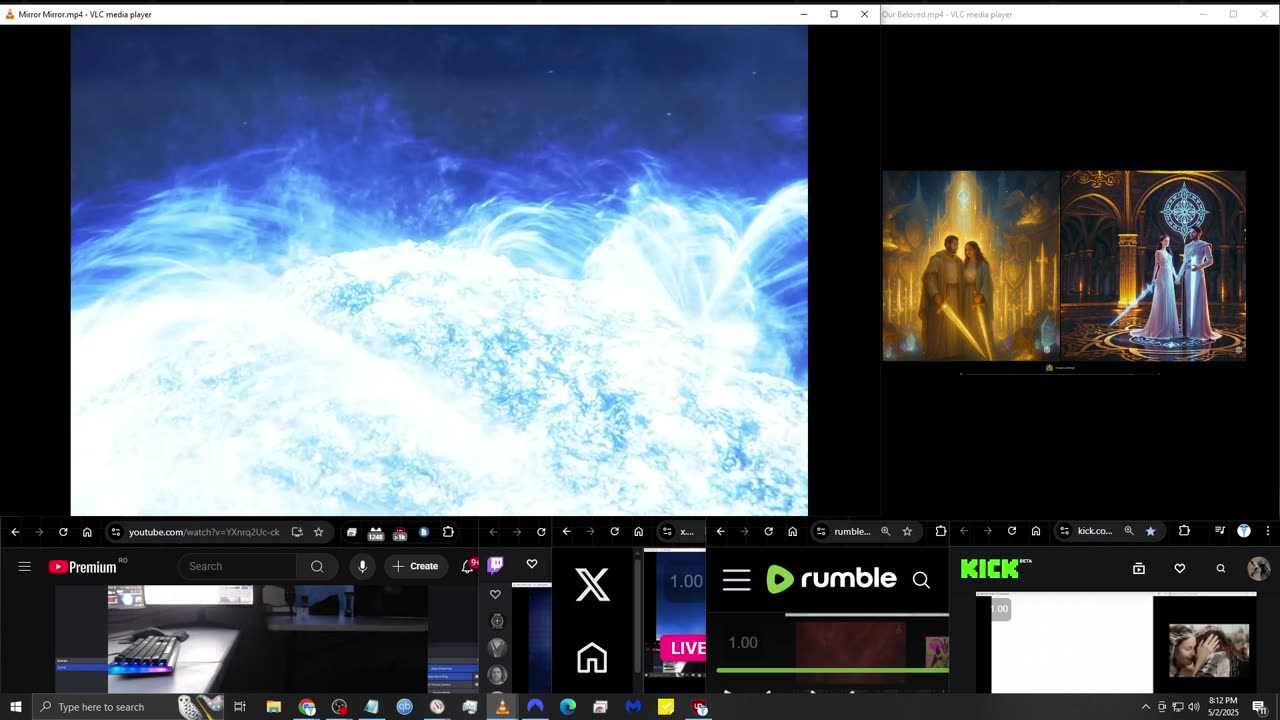
Task: Open Task View on the taskbar
Action: (240, 707)
